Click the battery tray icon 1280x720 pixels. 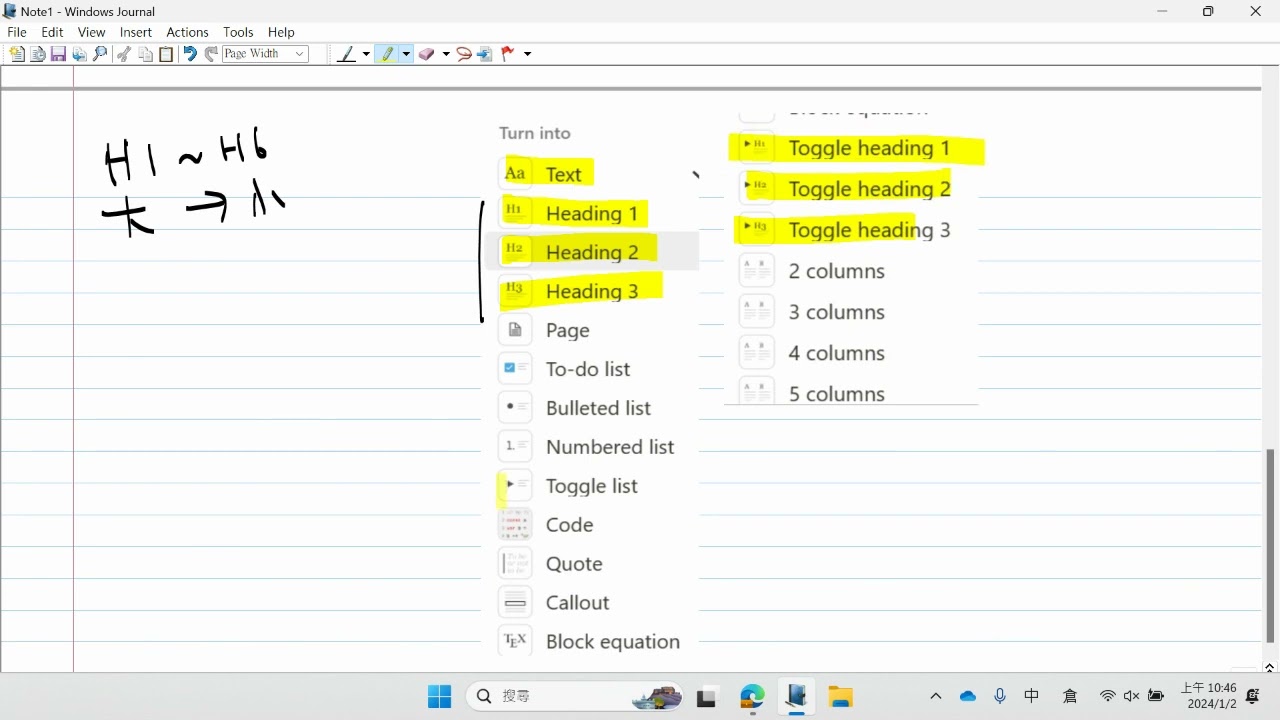pyautogui.click(x=1157, y=697)
